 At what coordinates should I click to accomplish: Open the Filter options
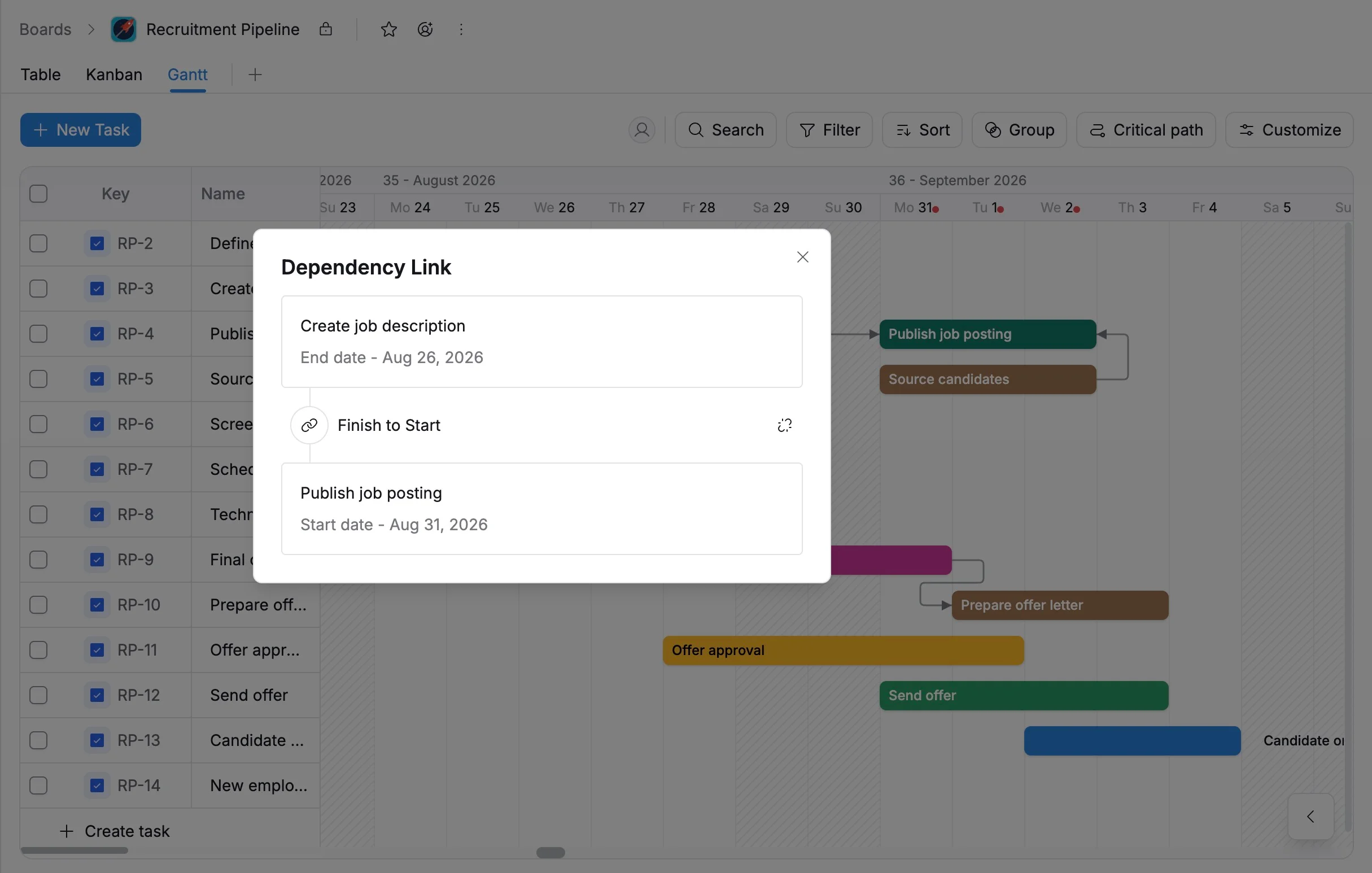(829, 130)
